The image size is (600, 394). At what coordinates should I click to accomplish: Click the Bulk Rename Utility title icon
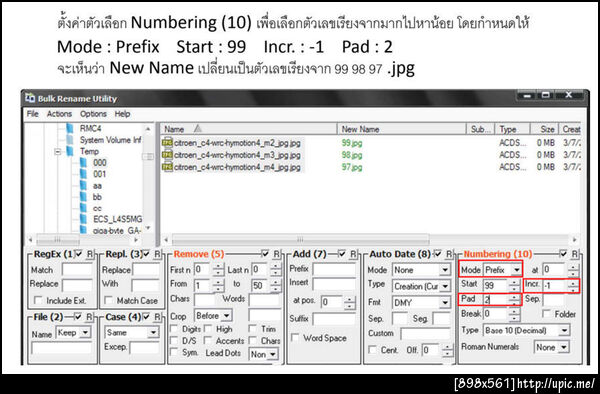[30, 98]
